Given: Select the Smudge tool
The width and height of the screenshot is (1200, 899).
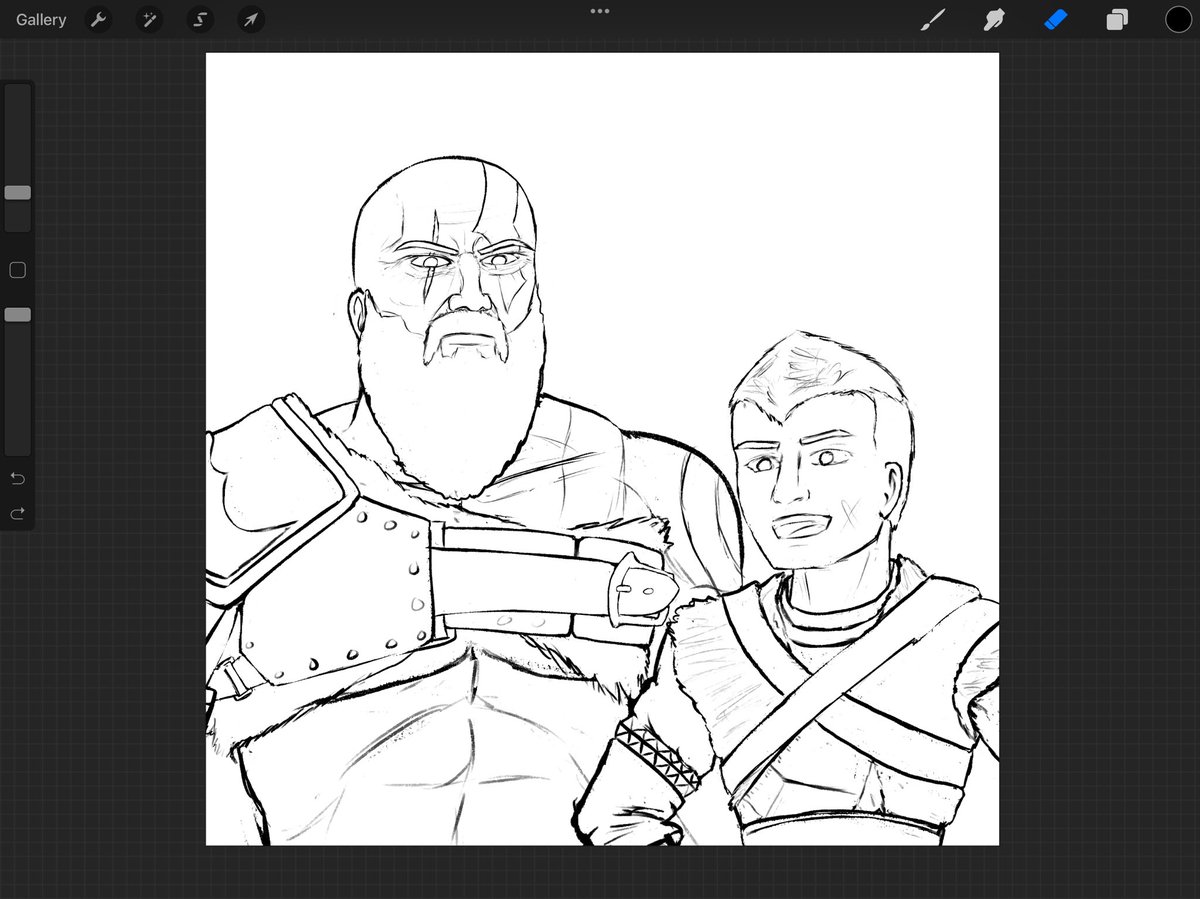Looking at the screenshot, I should (x=994, y=19).
